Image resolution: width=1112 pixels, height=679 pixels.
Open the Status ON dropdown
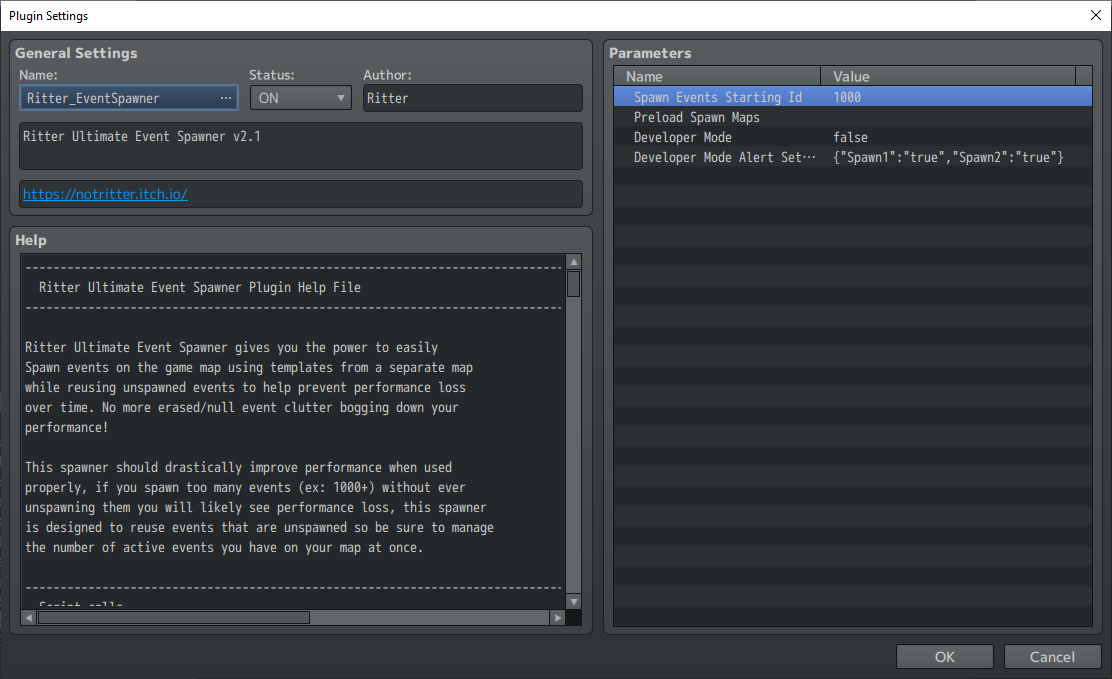click(x=301, y=98)
